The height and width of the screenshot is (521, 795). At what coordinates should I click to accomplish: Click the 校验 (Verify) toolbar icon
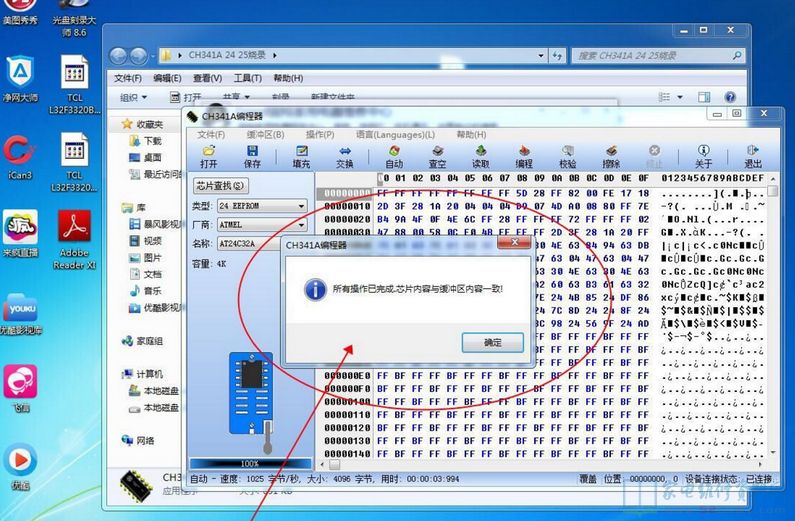pos(567,157)
